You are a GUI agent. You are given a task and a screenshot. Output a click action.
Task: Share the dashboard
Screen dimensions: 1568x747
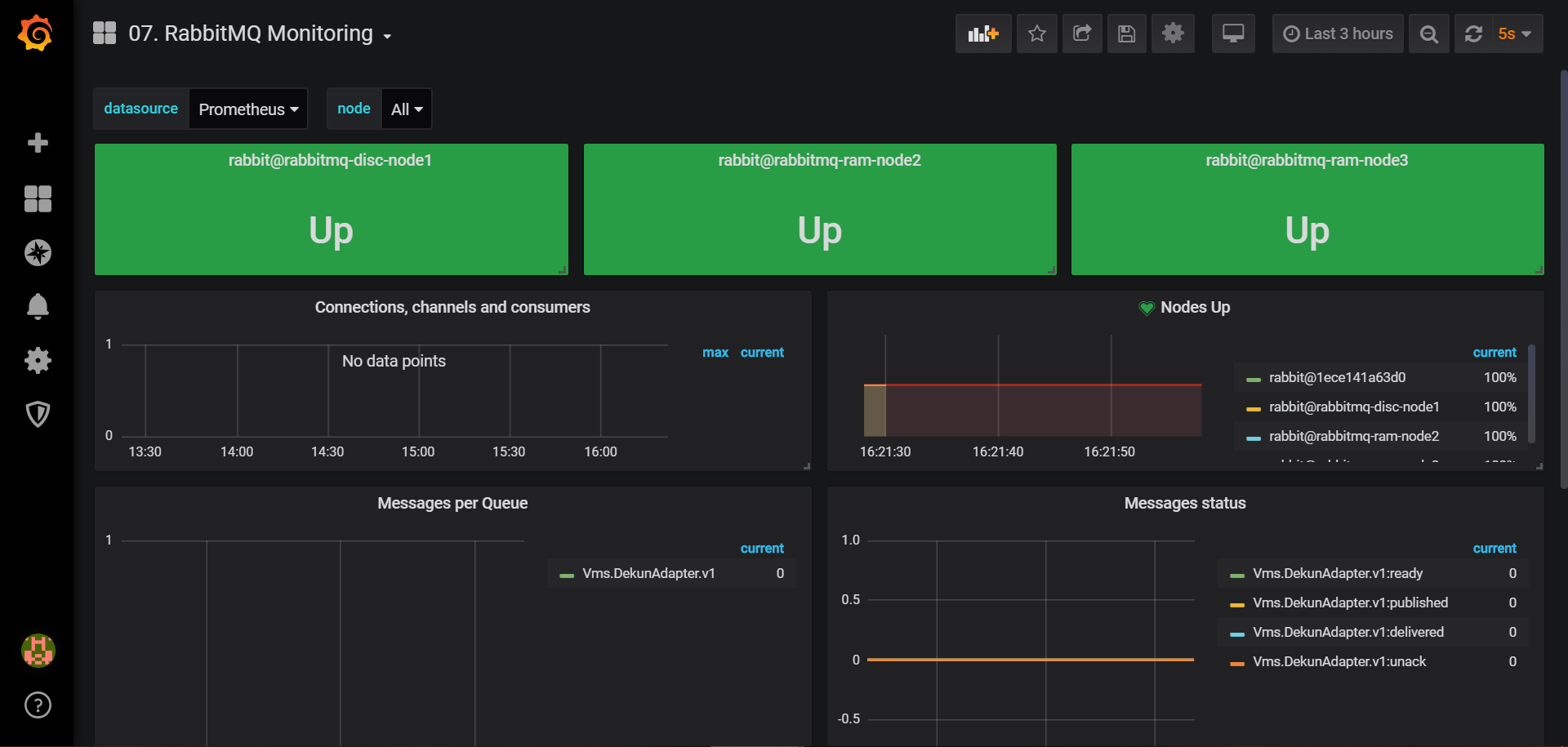point(1081,33)
